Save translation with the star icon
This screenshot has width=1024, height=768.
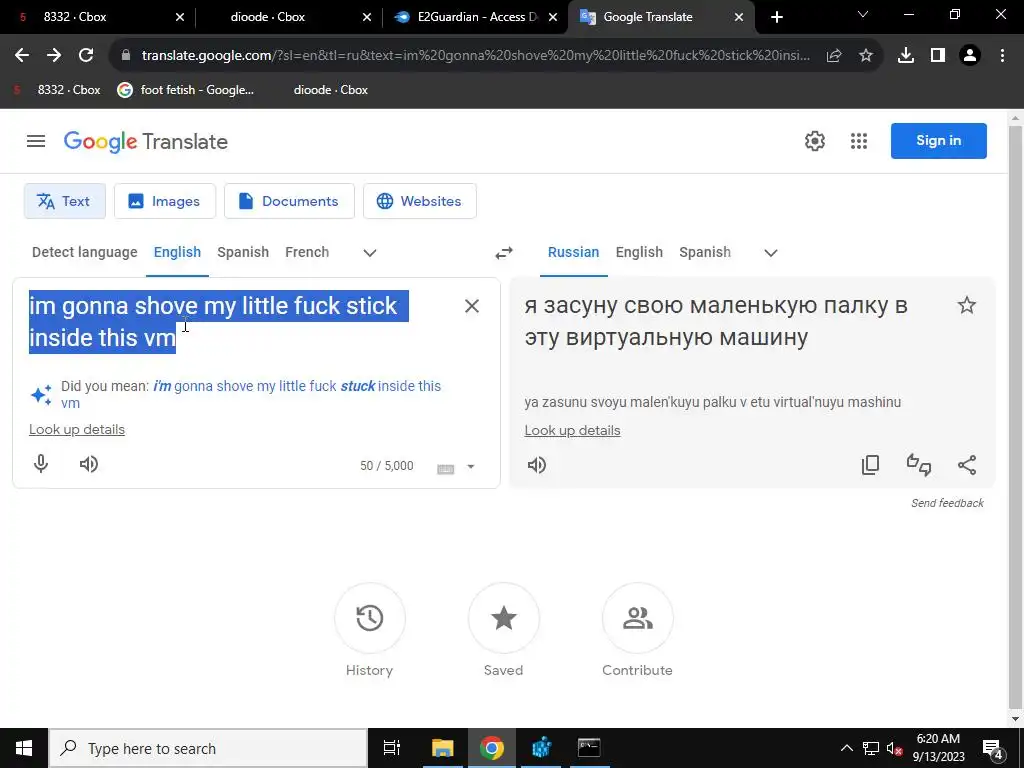[x=967, y=305]
